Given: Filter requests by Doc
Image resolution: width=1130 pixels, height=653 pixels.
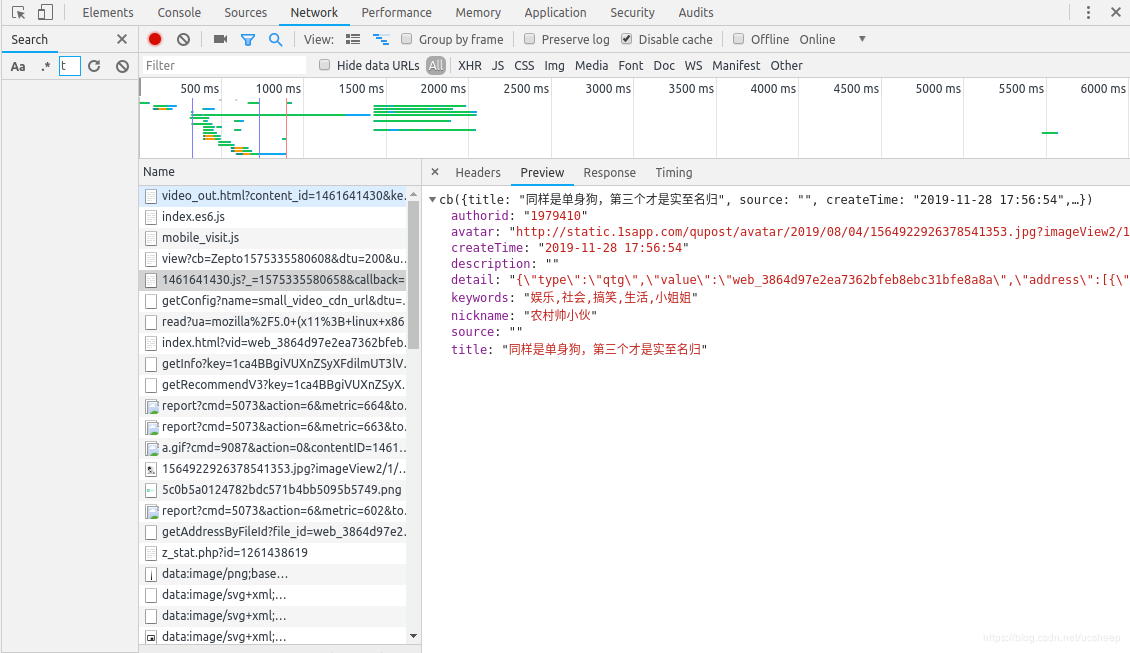Looking at the screenshot, I should 664,66.
